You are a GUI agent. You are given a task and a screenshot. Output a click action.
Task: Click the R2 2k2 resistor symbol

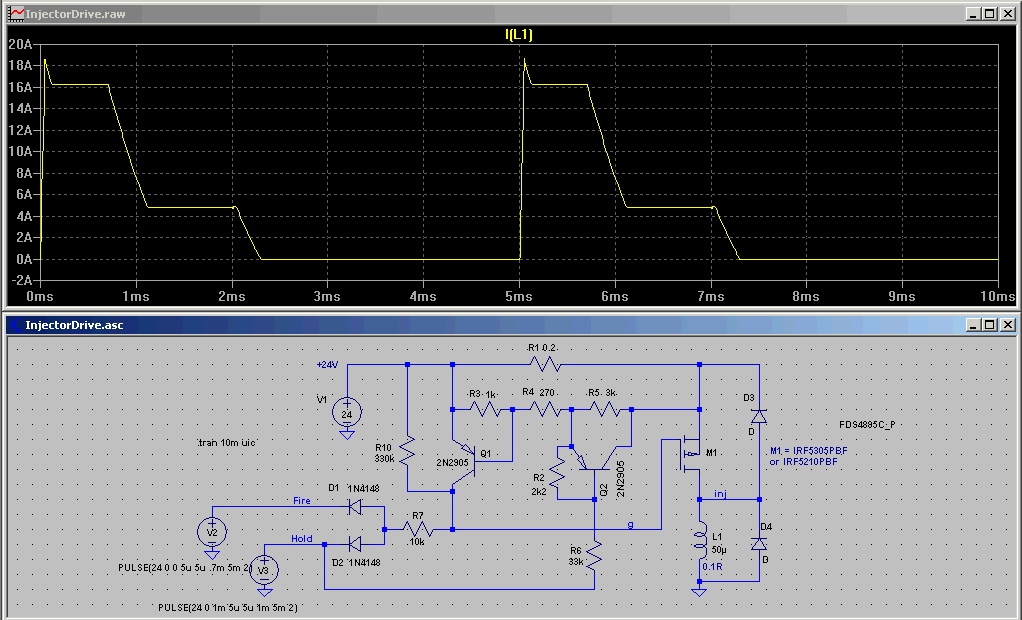click(x=557, y=473)
